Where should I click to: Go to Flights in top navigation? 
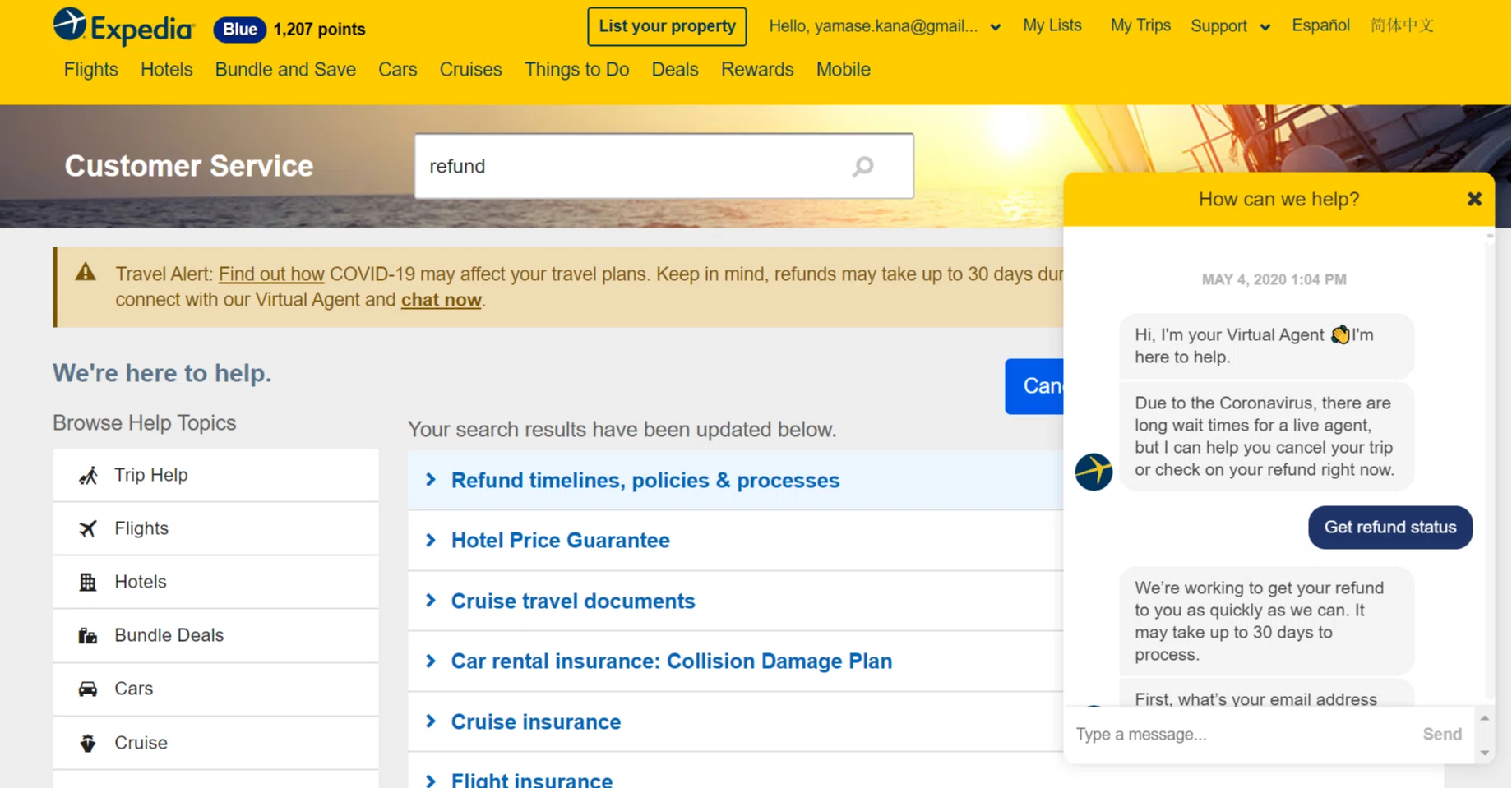coord(91,70)
